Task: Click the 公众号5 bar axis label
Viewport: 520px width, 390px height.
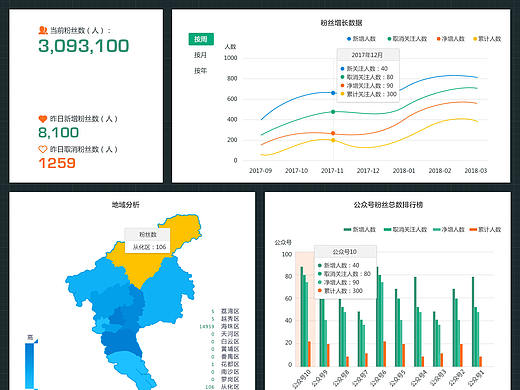Action: point(398,379)
